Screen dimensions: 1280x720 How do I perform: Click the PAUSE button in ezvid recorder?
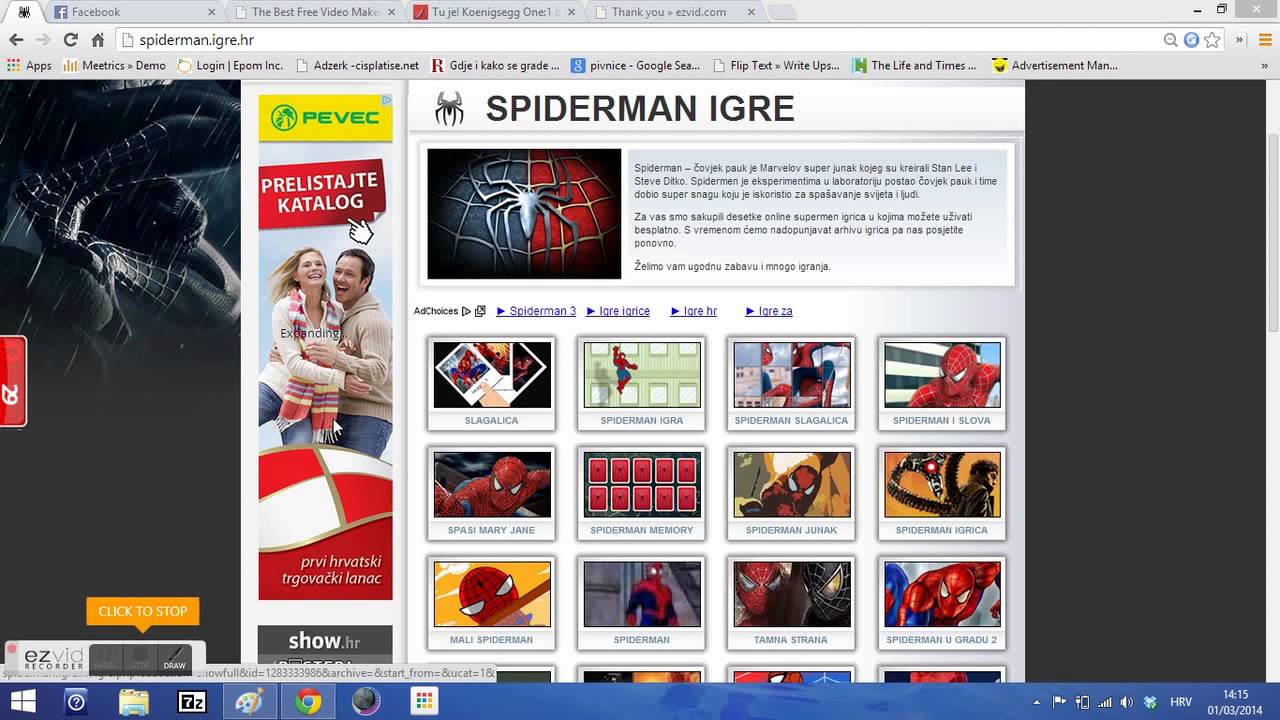point(106,658)
